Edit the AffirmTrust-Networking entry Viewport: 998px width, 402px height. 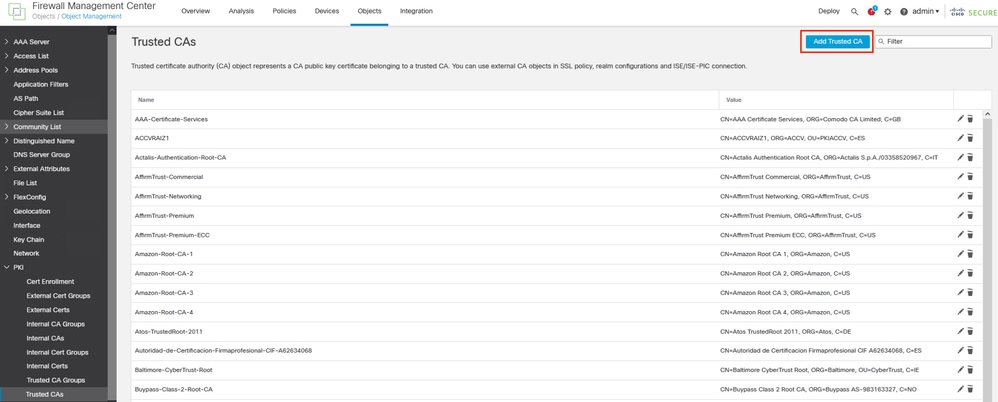(960, 196)
